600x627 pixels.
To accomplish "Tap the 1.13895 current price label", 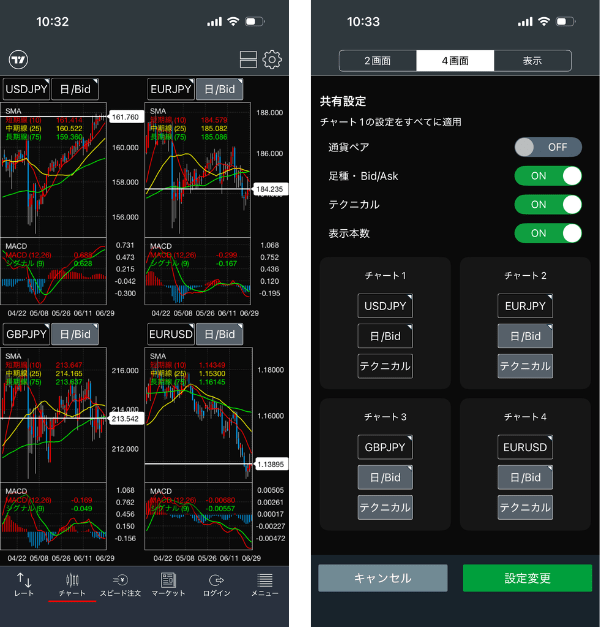I will [x=271, y=464].
